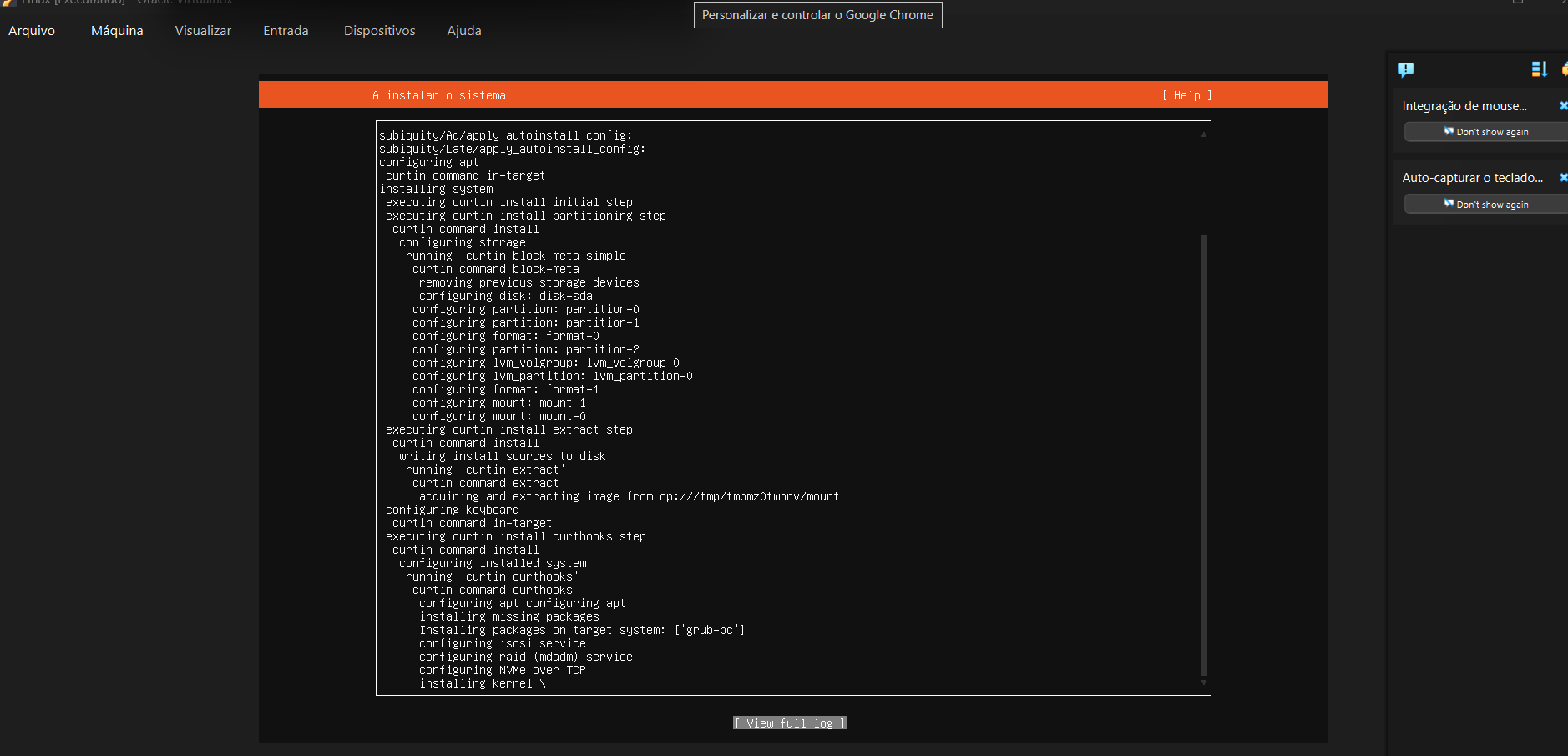This screenshot has width=1568, height=756.
Task: Click 'configuring disk: disk-sda' line
Action: point(506,296)
